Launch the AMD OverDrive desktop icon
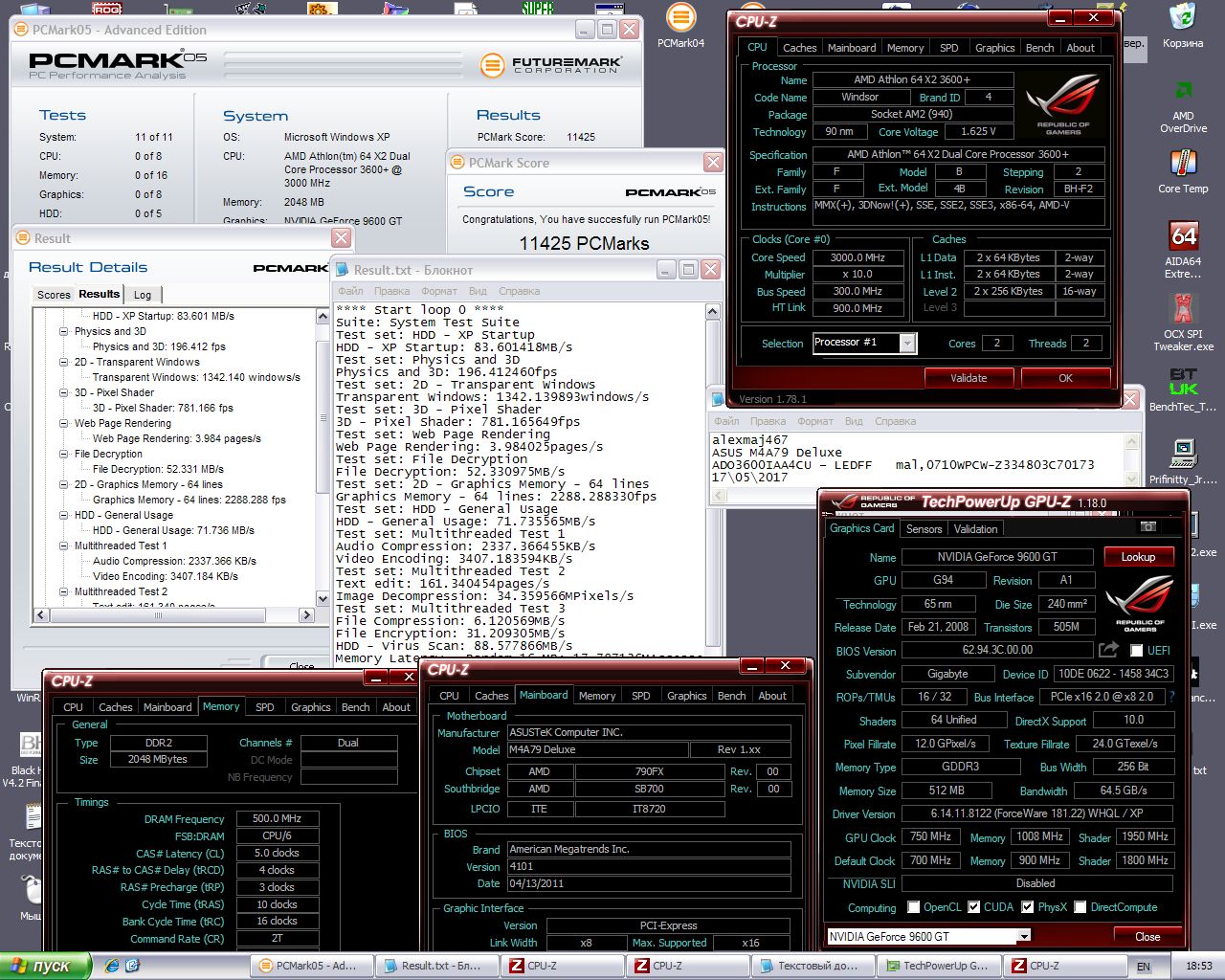The image size is (1225, 980). click(x=1183, y=105)
